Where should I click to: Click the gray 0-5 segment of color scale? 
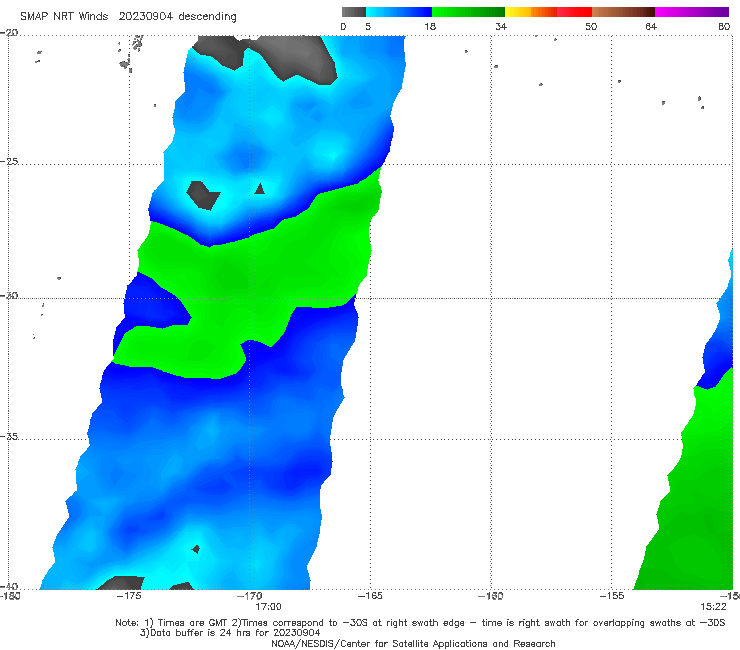pyautogui.click(x=354, y=12)
